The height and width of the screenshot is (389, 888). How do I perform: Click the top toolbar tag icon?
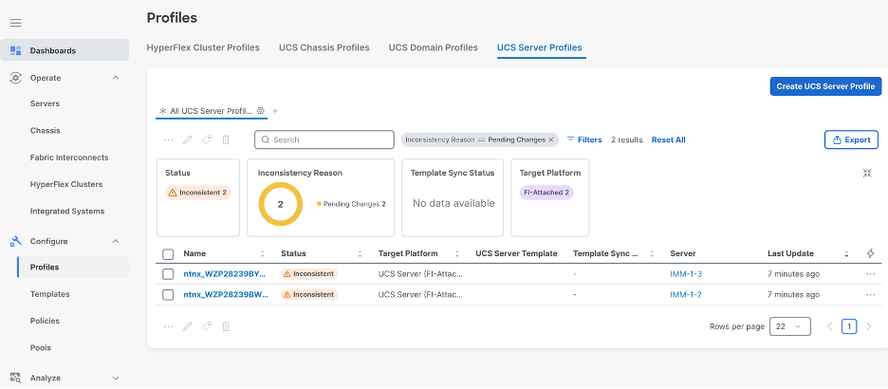(x=207, y=140)
